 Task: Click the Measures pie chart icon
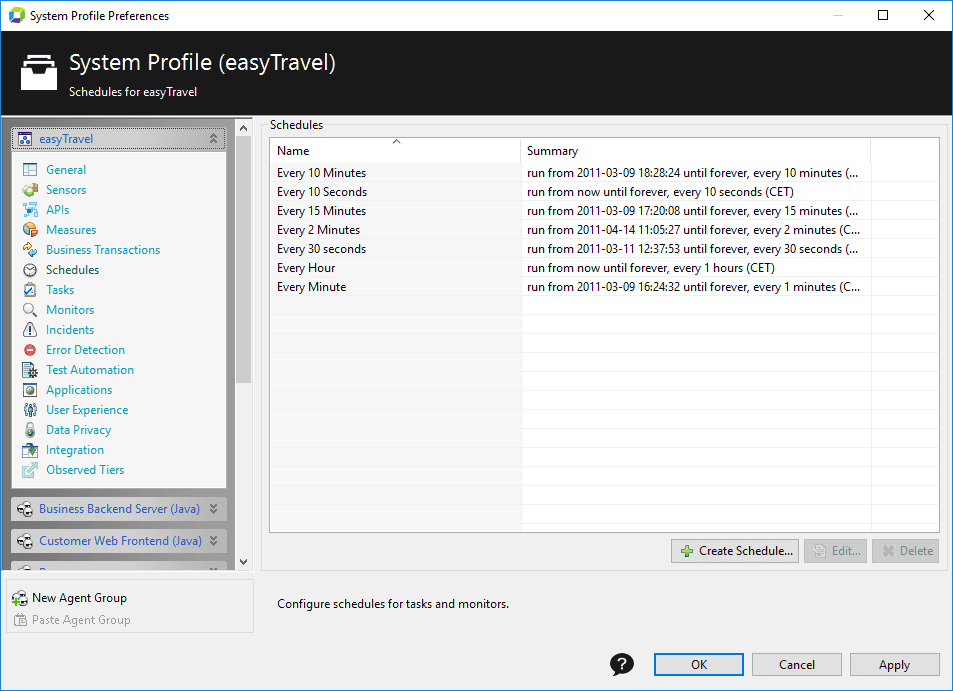[x=30, y=230]
